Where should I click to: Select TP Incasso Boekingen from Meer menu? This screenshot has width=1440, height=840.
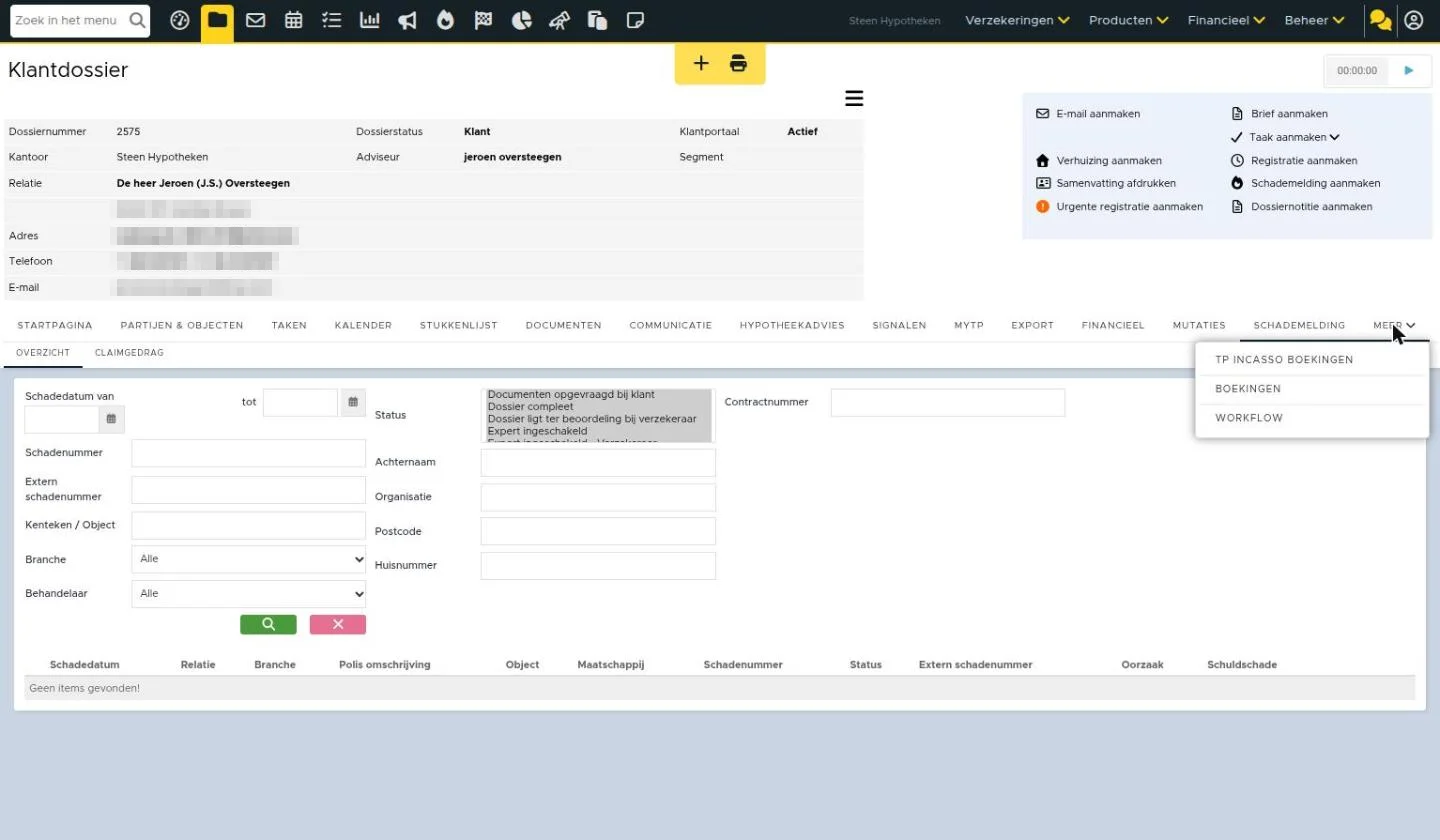[1284, 360]
